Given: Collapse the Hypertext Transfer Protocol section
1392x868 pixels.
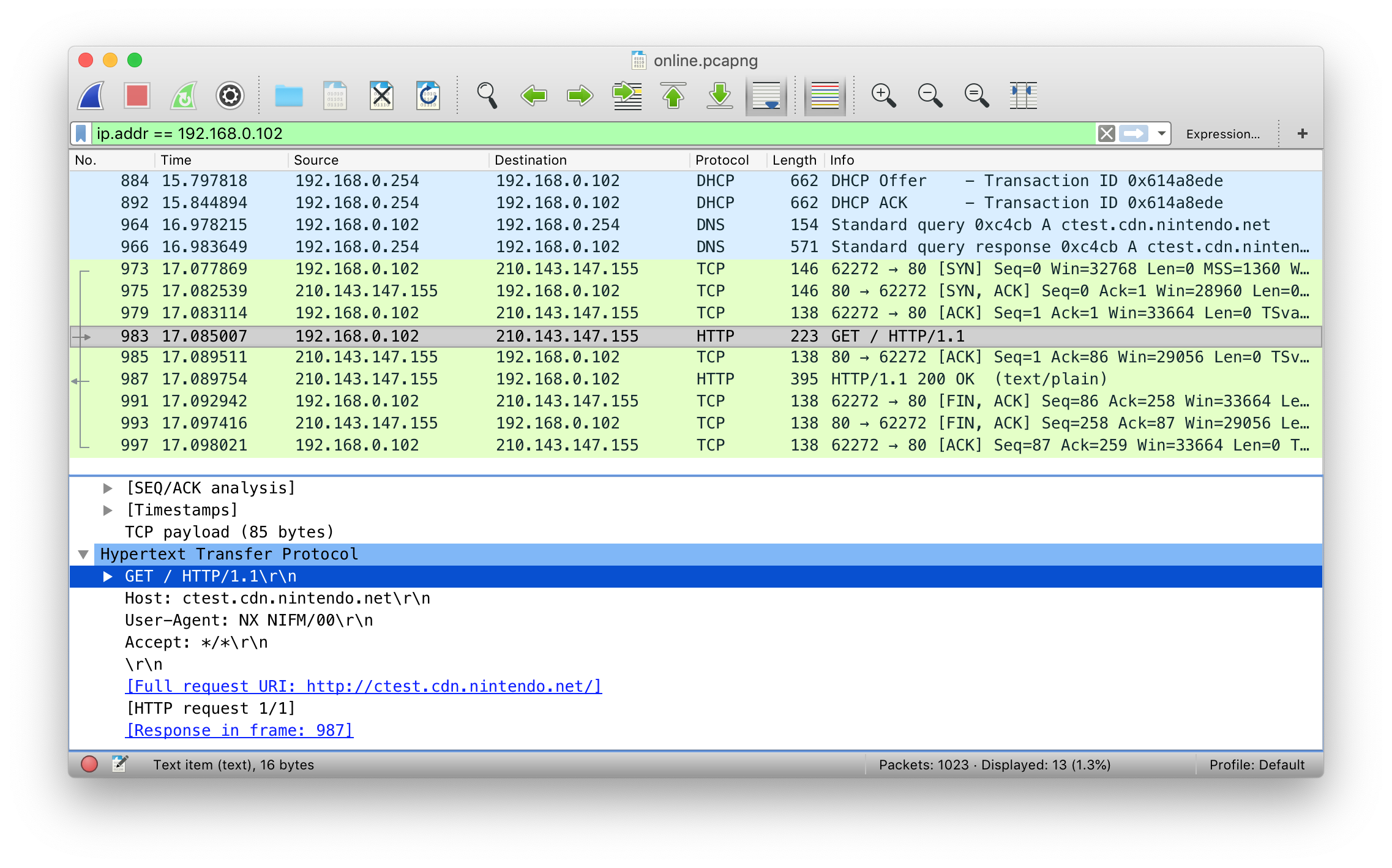Looking at the screenshot, I should (83, 555).
